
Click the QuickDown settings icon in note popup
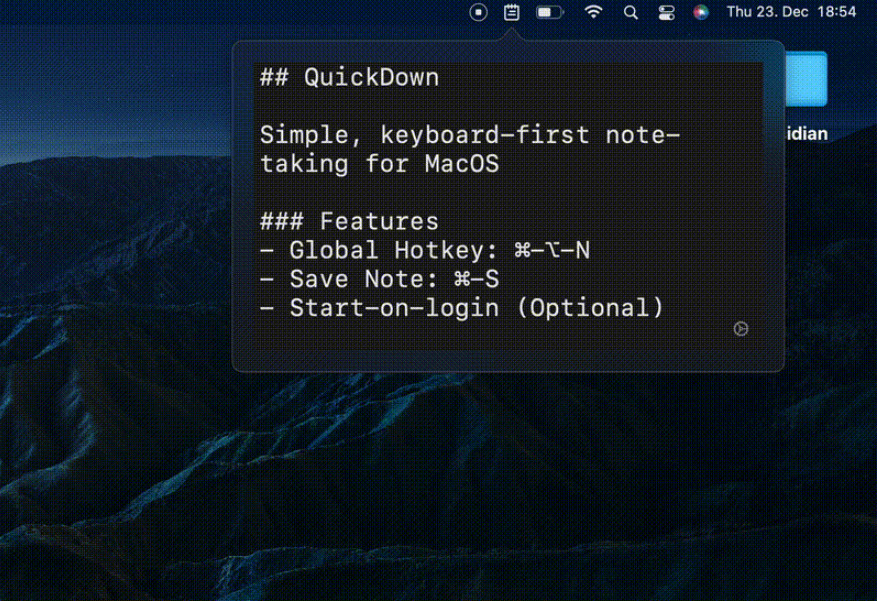[x=741, y=329]
